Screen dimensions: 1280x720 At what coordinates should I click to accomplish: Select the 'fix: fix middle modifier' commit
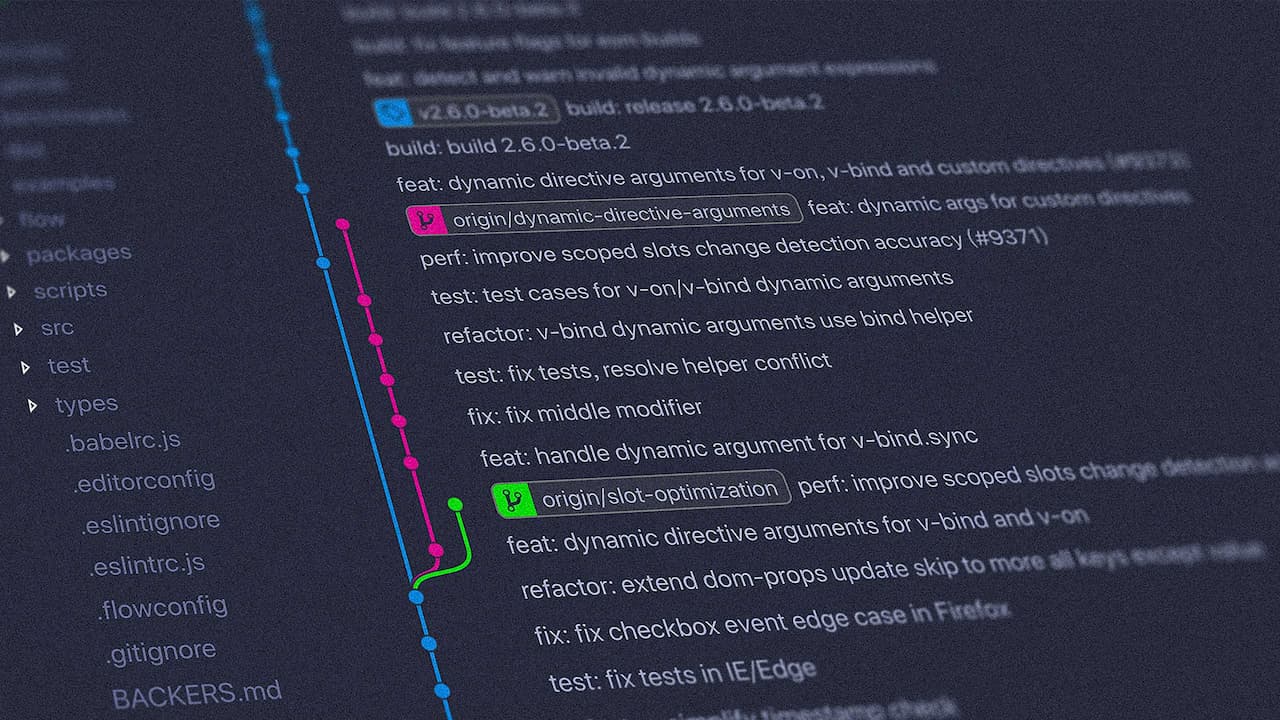coord(584,411)
